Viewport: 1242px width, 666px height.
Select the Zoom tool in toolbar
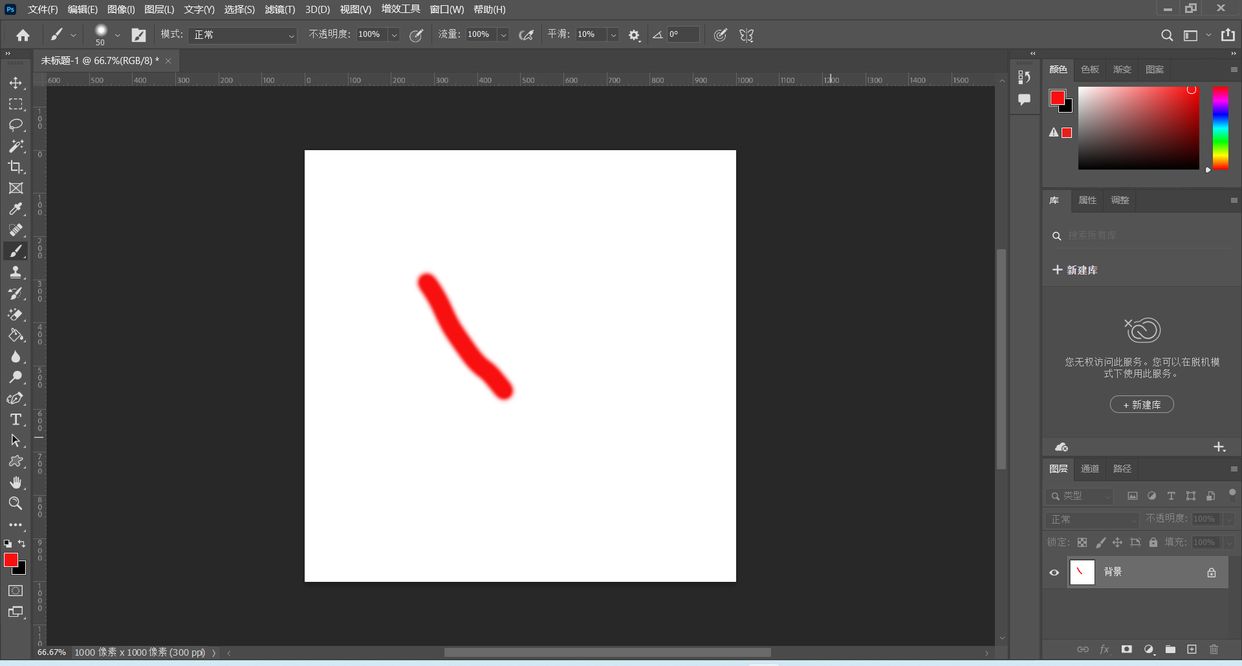pos(16,503)
